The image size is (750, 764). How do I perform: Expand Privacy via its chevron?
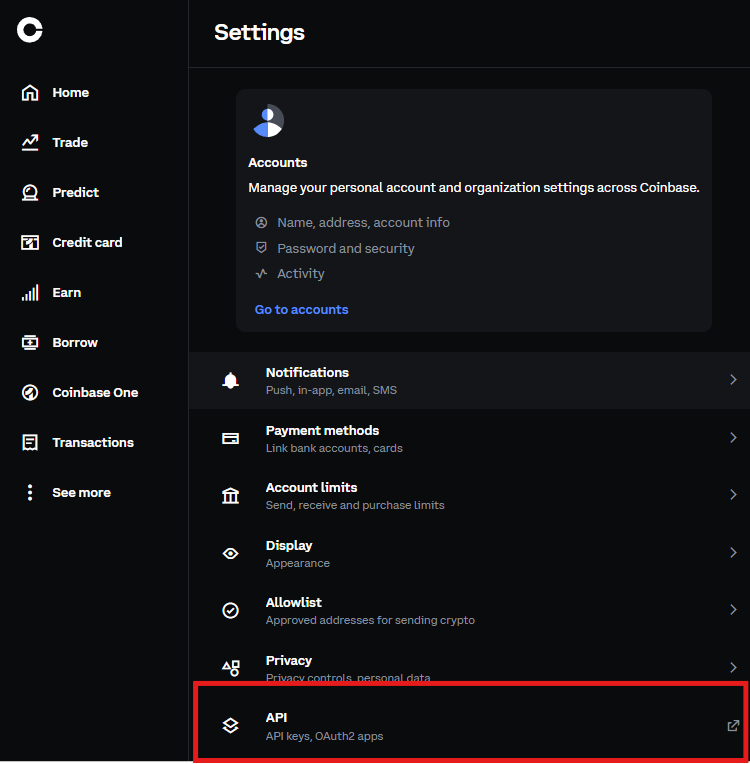[733, 668]
